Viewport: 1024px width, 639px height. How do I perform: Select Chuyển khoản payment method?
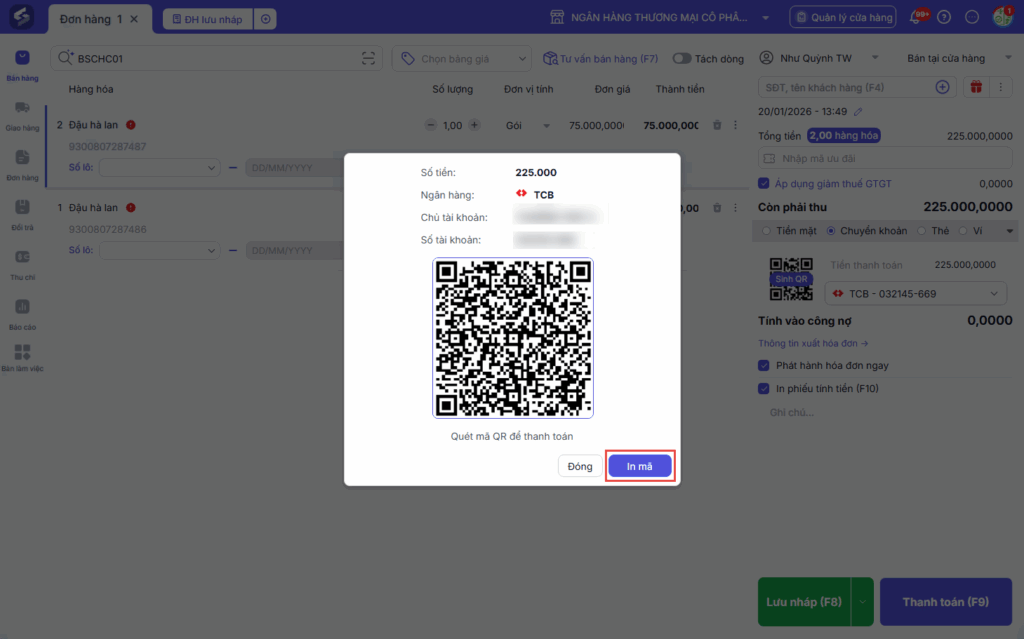tap(831, 231)
